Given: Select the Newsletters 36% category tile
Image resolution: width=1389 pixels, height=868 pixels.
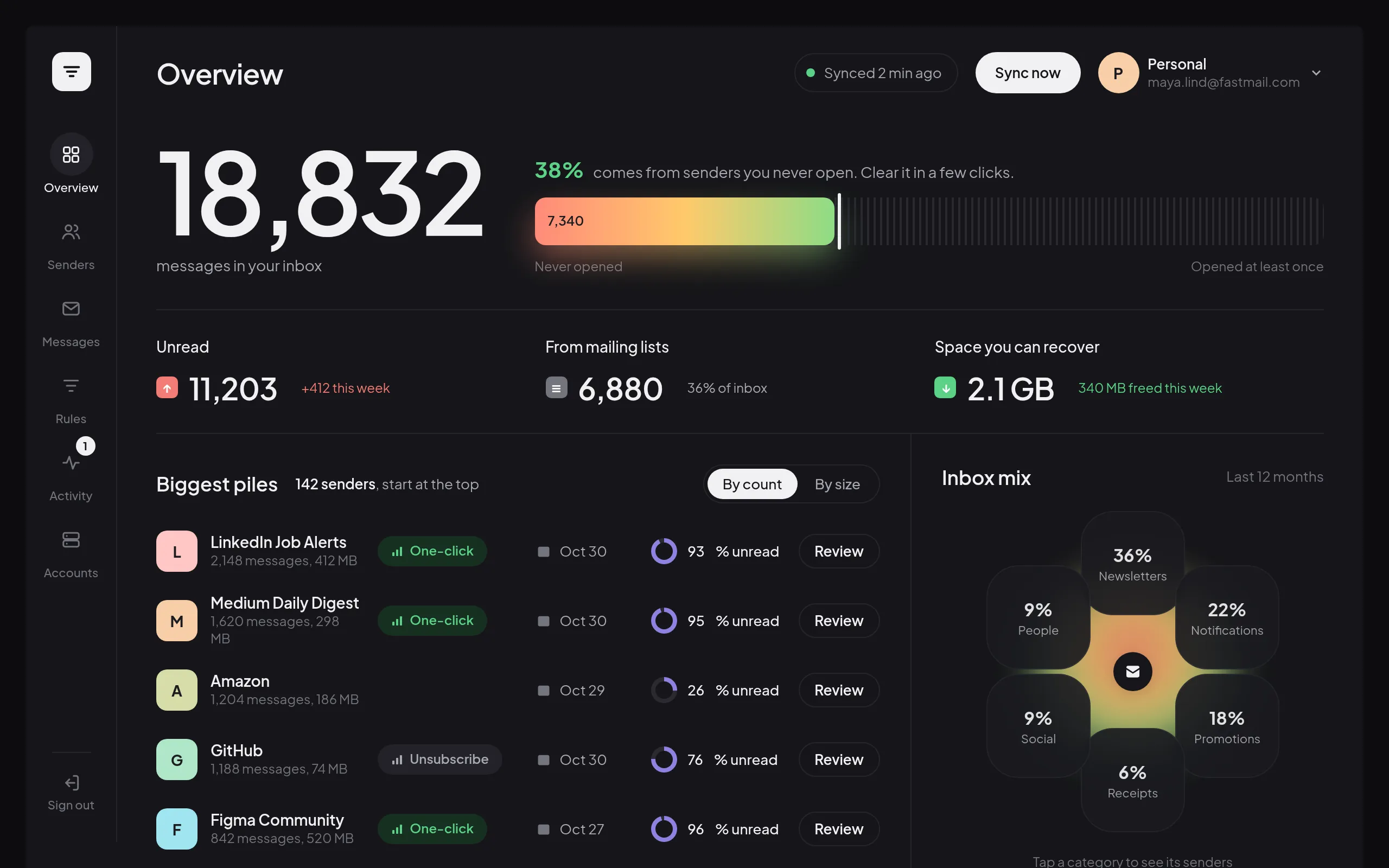Looking at the screenshot, I should point(1132,563).
